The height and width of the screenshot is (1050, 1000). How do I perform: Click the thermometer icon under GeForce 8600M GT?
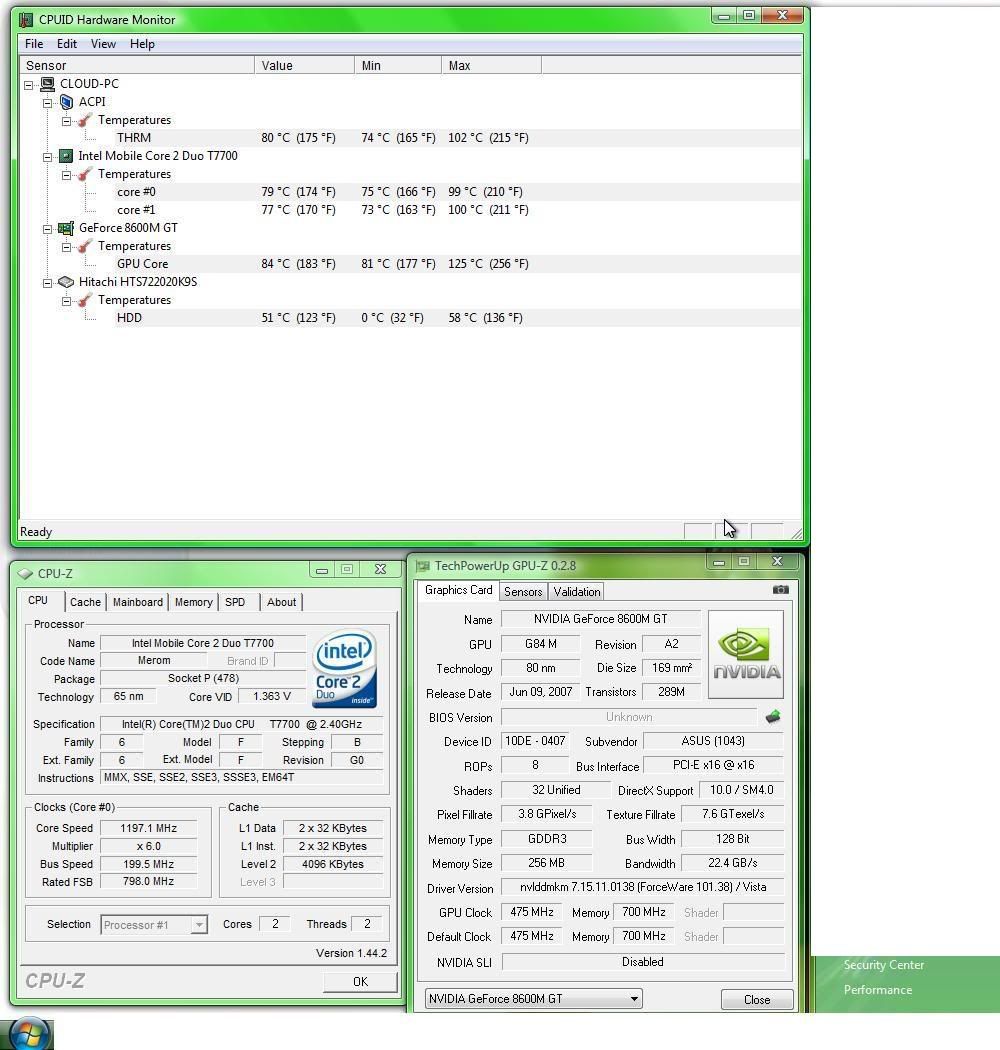(84, 246)
